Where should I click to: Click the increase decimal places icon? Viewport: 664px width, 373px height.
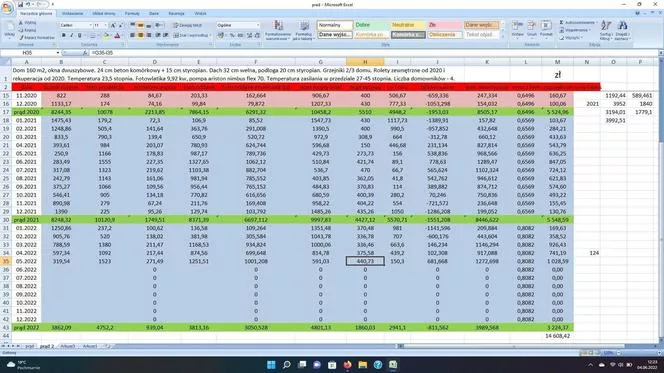(249, 35)
